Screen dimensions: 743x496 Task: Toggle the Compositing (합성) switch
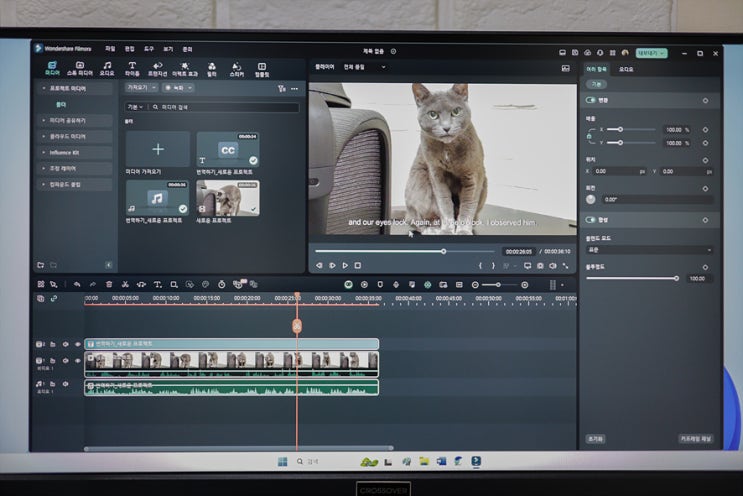[x=591, y=219]
